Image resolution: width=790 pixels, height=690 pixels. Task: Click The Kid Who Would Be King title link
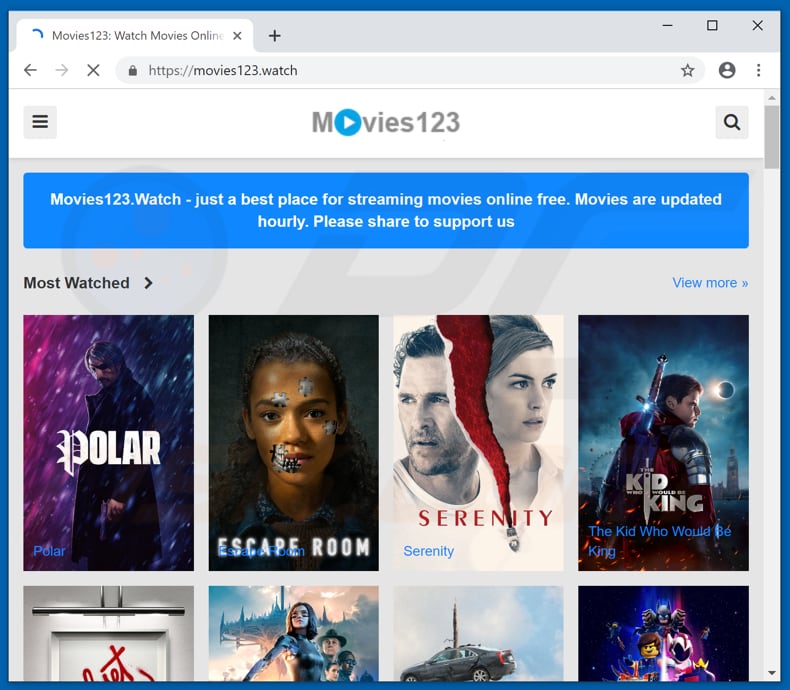[660, 541]
